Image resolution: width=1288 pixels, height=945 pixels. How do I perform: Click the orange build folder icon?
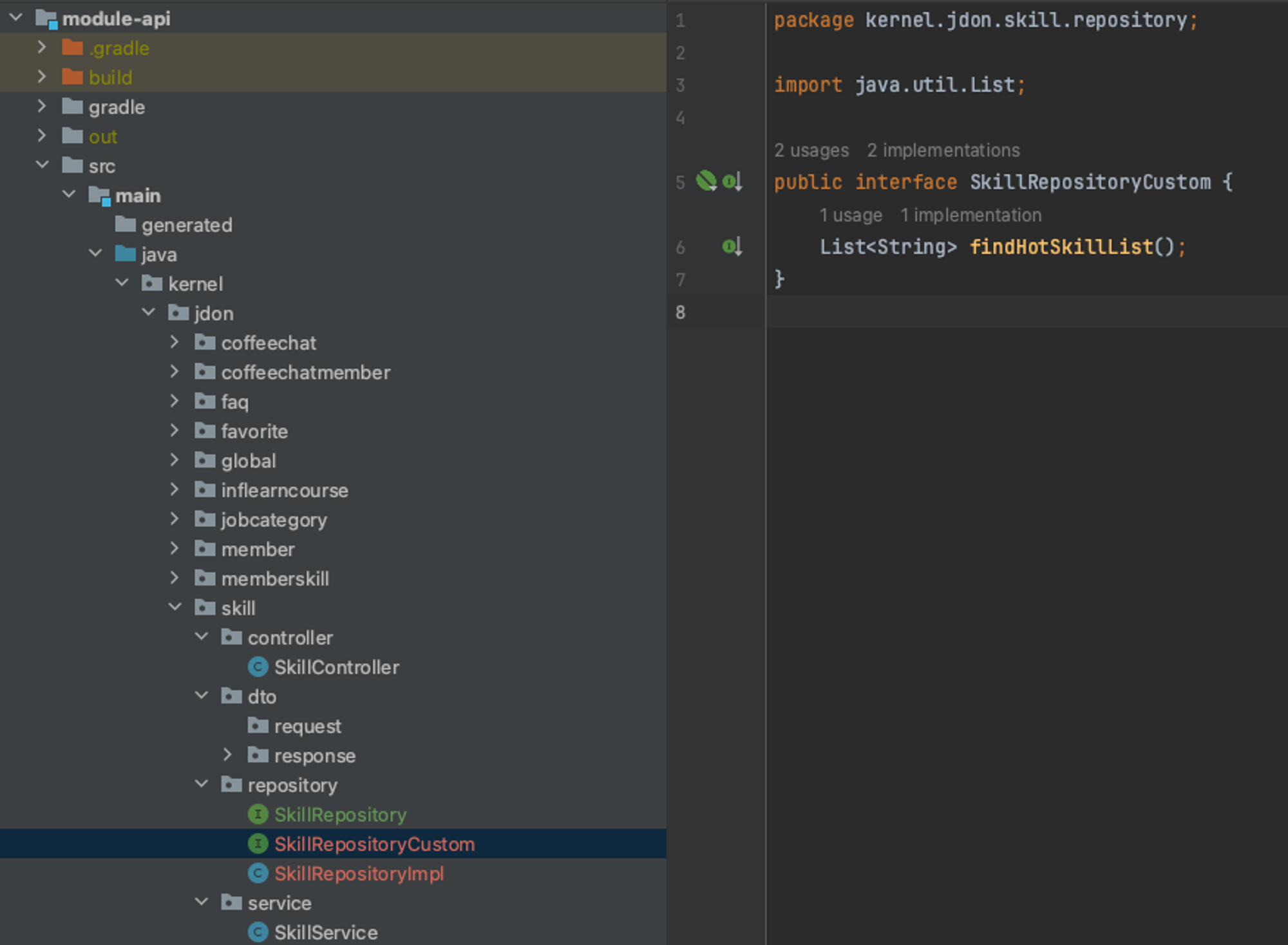(72, 77)
